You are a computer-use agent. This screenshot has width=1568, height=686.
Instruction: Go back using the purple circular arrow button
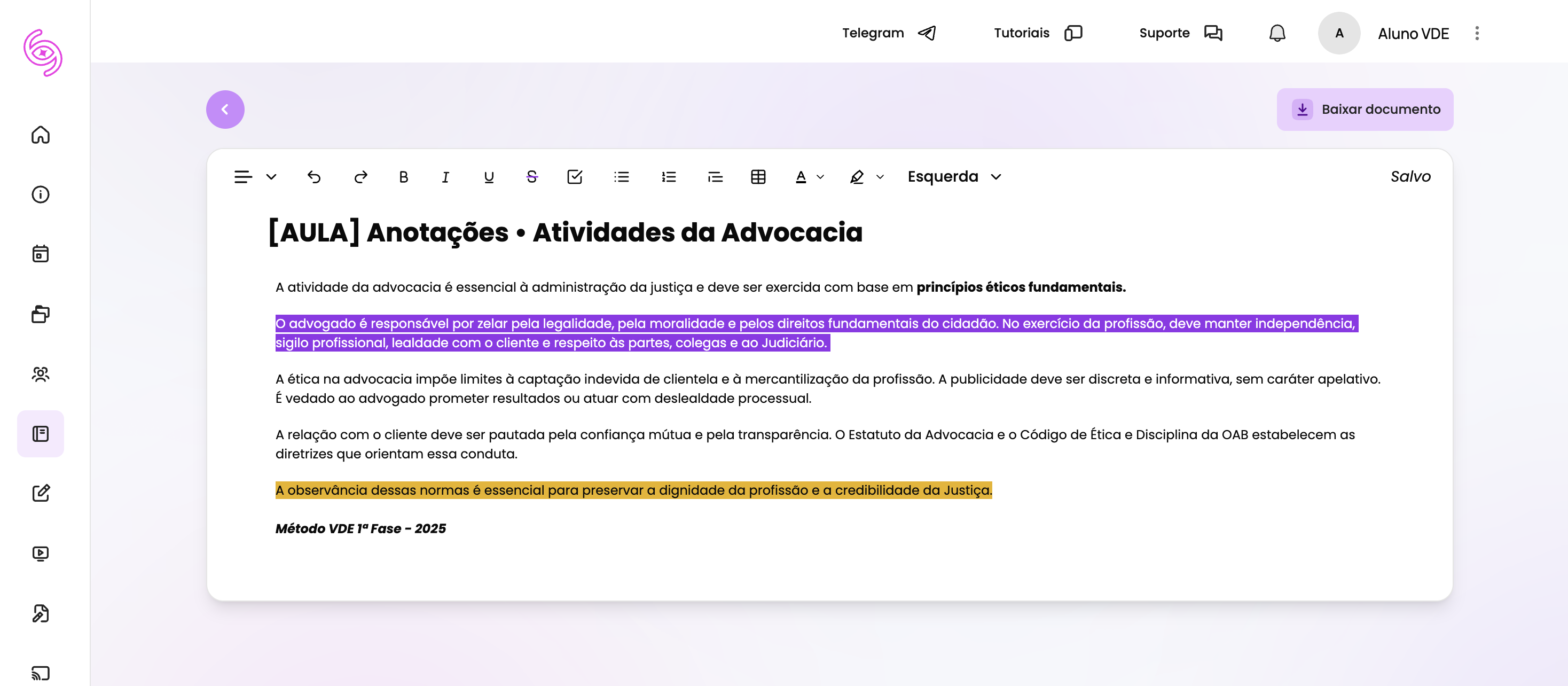pyautogui.click(x=225, y=109)
